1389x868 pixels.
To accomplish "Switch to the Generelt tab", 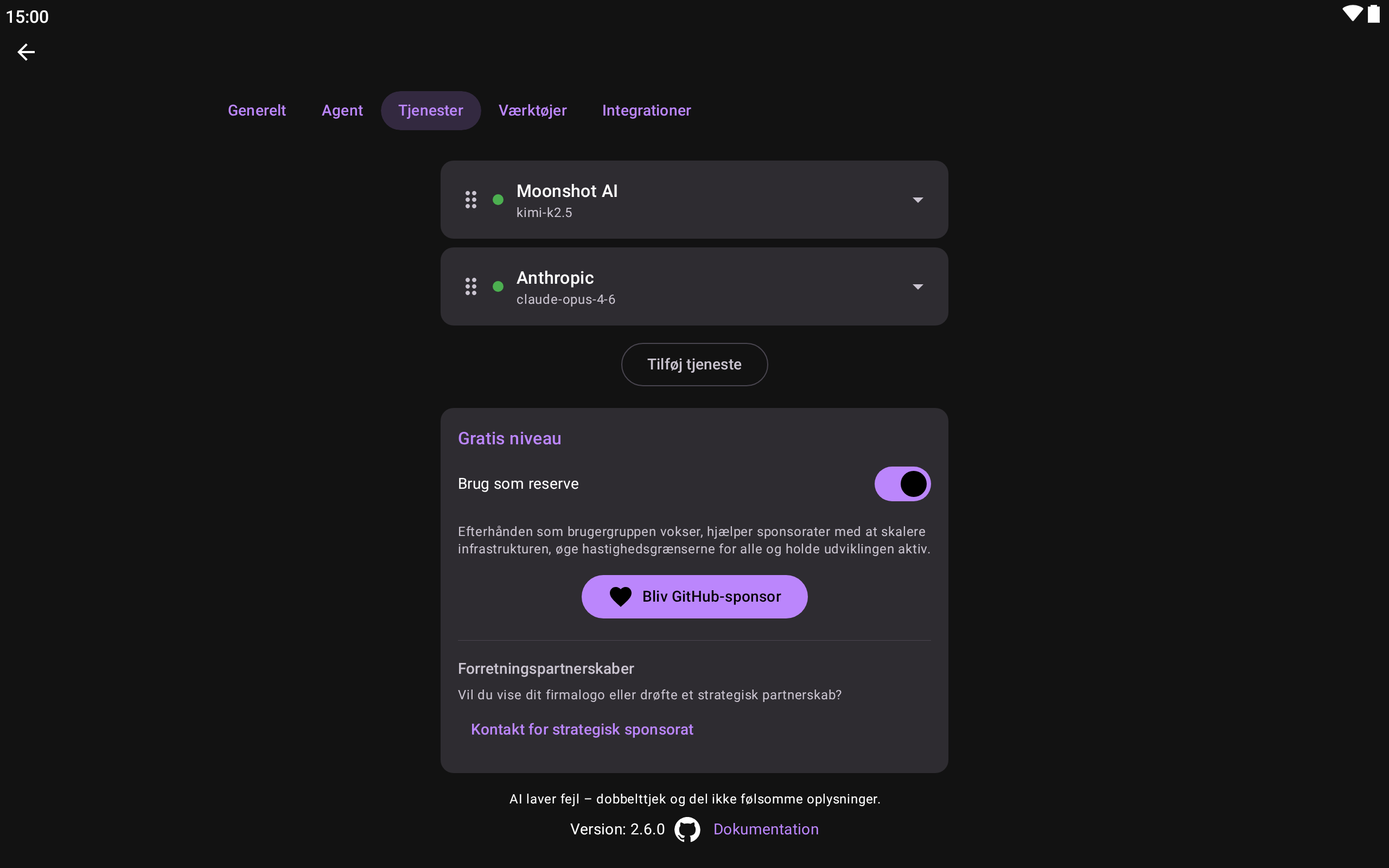I will point(257,110).
